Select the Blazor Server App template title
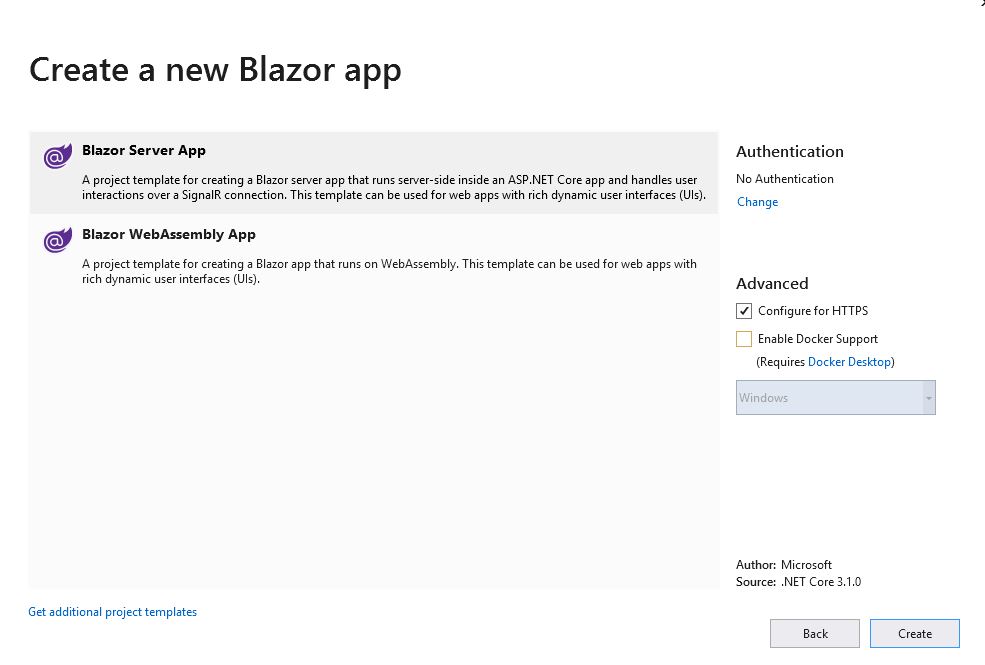Screen dimensions: 985x665 [144, 151]
